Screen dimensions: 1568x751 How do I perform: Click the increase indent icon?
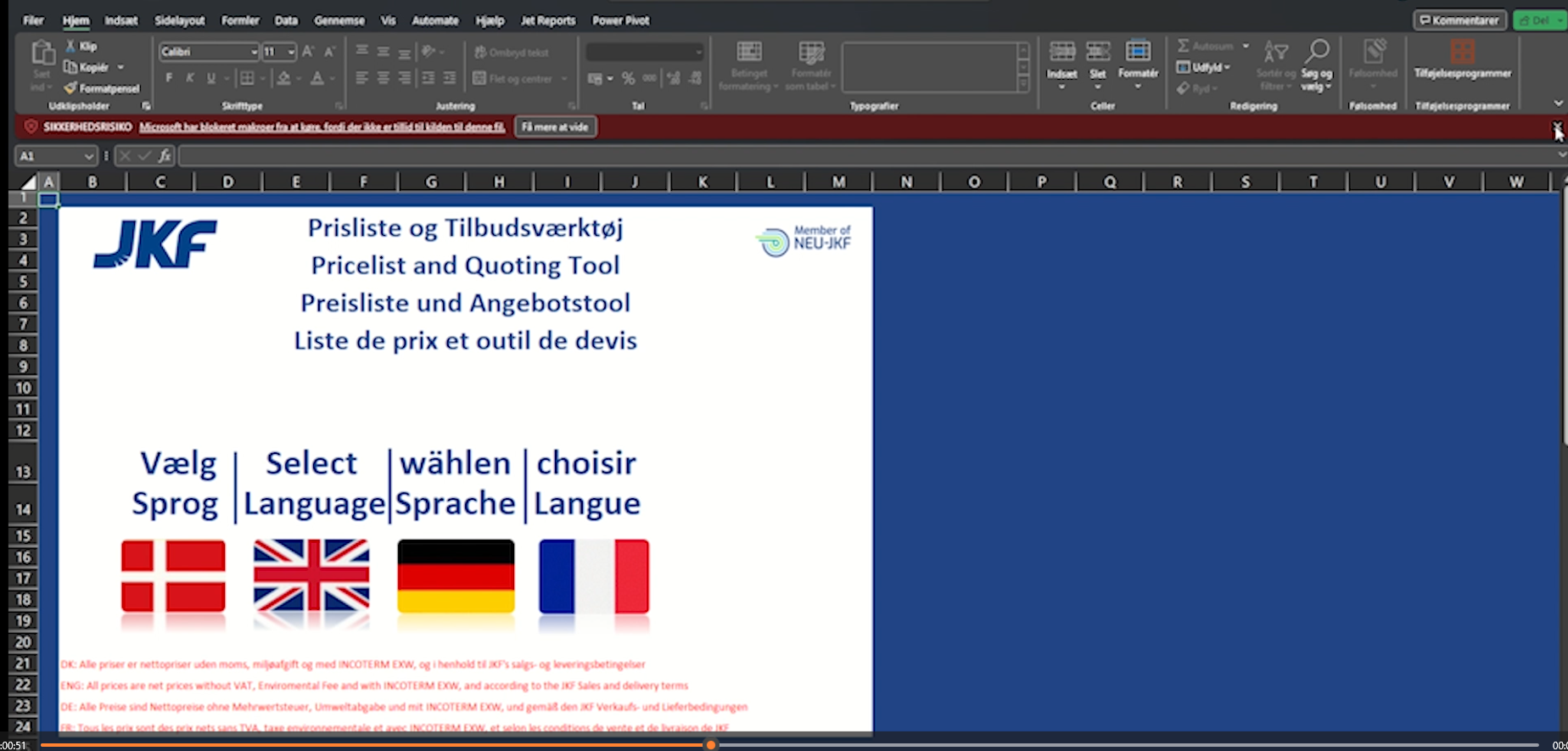tap(450, 78)
